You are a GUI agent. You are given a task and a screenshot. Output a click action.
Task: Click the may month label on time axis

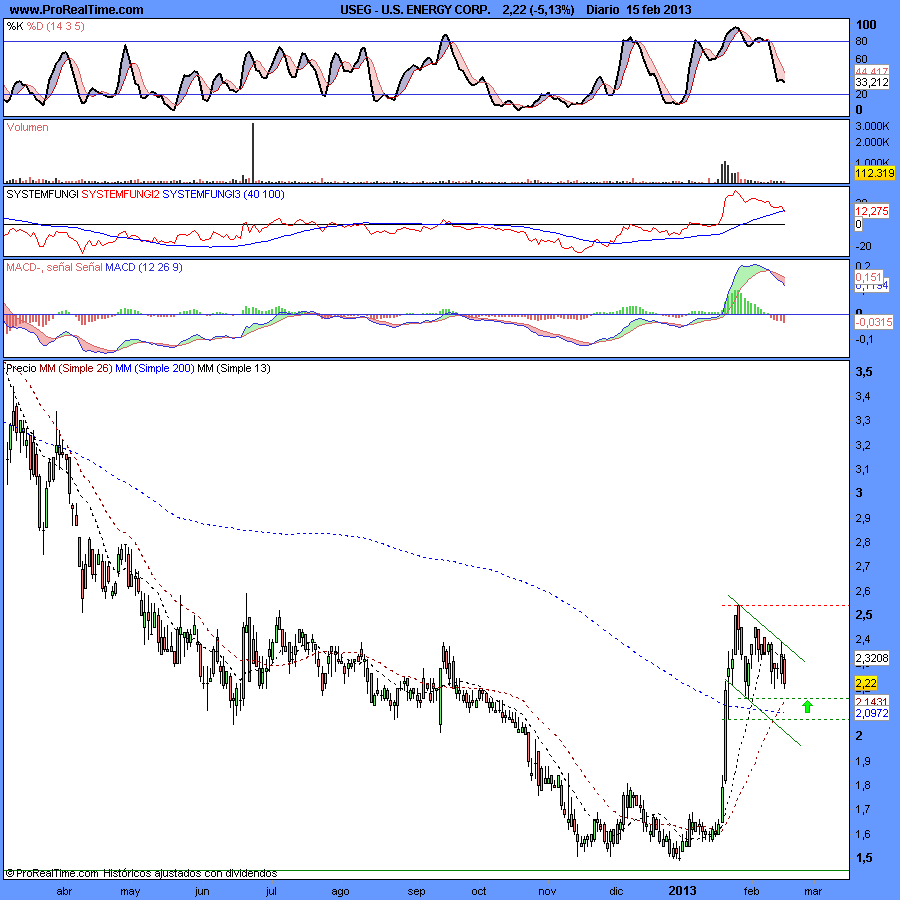coord(130,891)
